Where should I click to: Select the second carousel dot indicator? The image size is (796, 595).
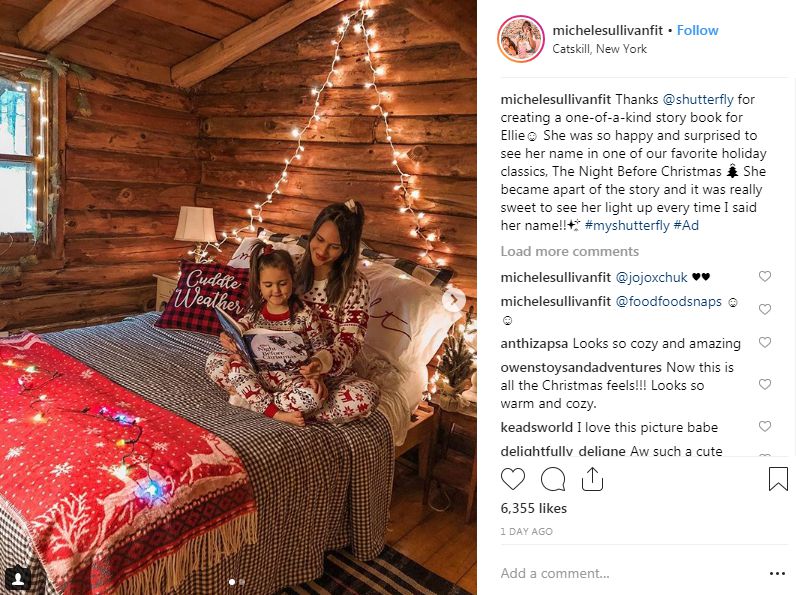click(x=242, y=582)
